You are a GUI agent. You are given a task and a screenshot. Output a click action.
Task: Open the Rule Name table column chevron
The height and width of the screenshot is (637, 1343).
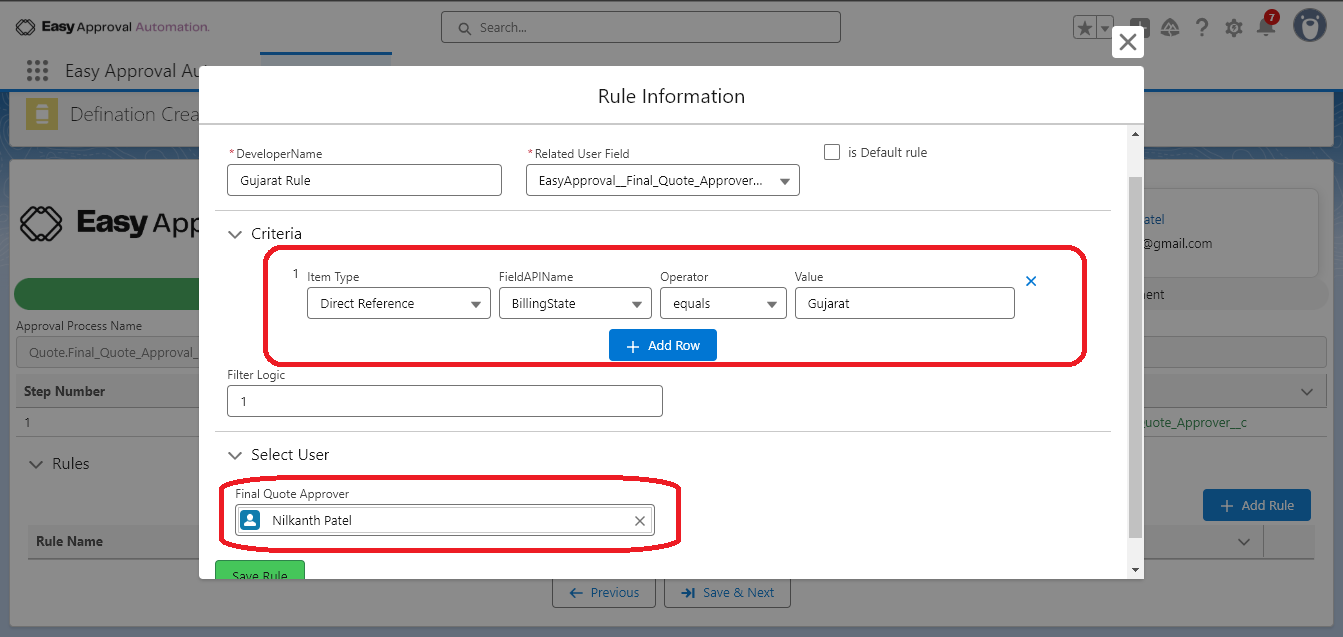point(1245,541)
